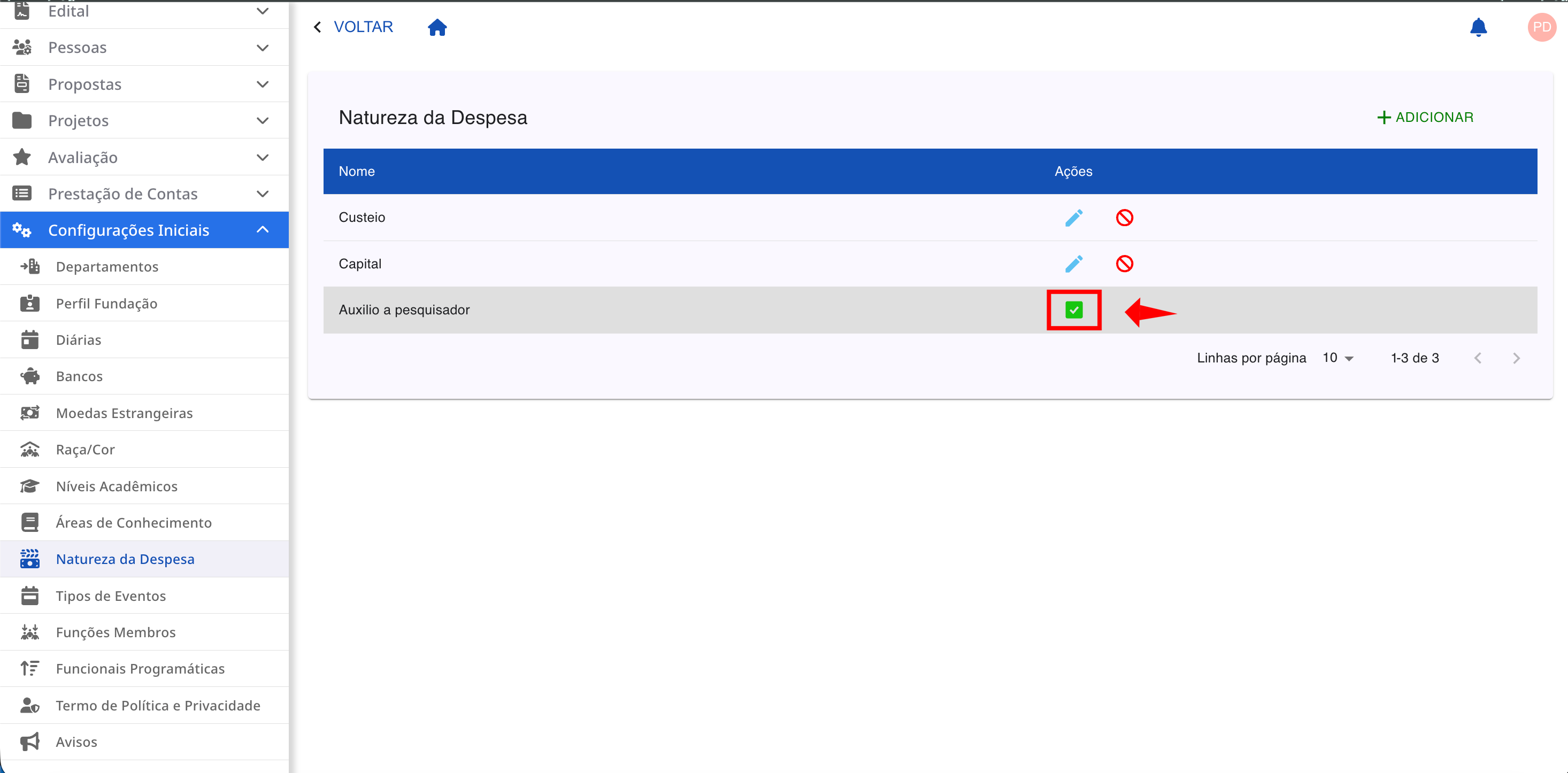Expand the Projetos menu chevron
This screenshot has width=1568, height=773.
click(263, 120)
